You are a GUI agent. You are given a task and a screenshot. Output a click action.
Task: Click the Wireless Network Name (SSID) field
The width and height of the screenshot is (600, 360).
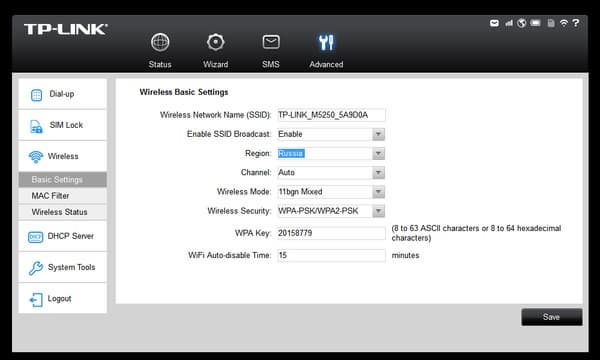coord(331,115)
